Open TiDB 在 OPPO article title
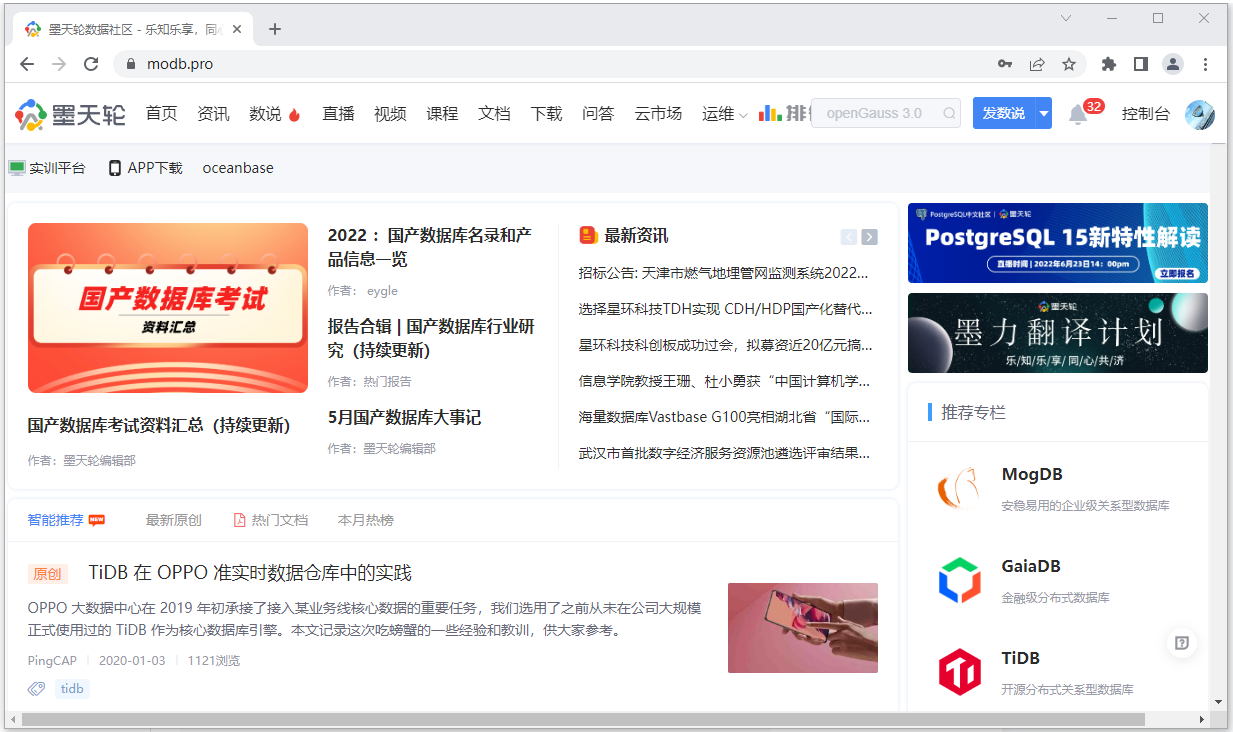The width and height of the screenshot is (1233, 732). point(250,573)
